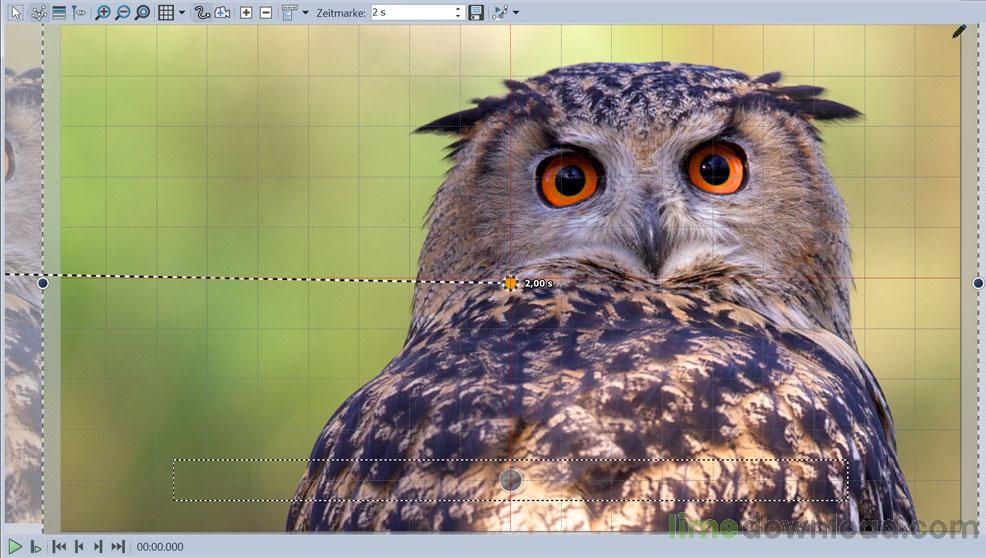
Task: Click the right edge frame handle
Action: 978,283
